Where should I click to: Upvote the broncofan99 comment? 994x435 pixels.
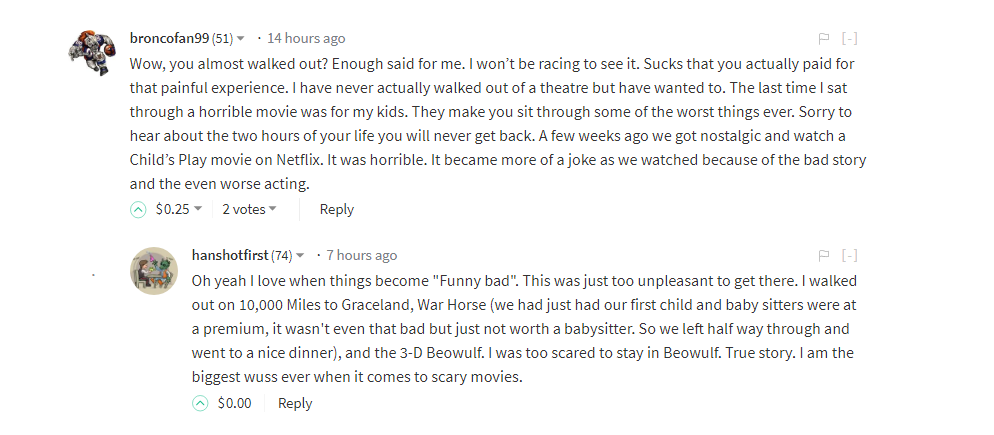tap(138, 210)
